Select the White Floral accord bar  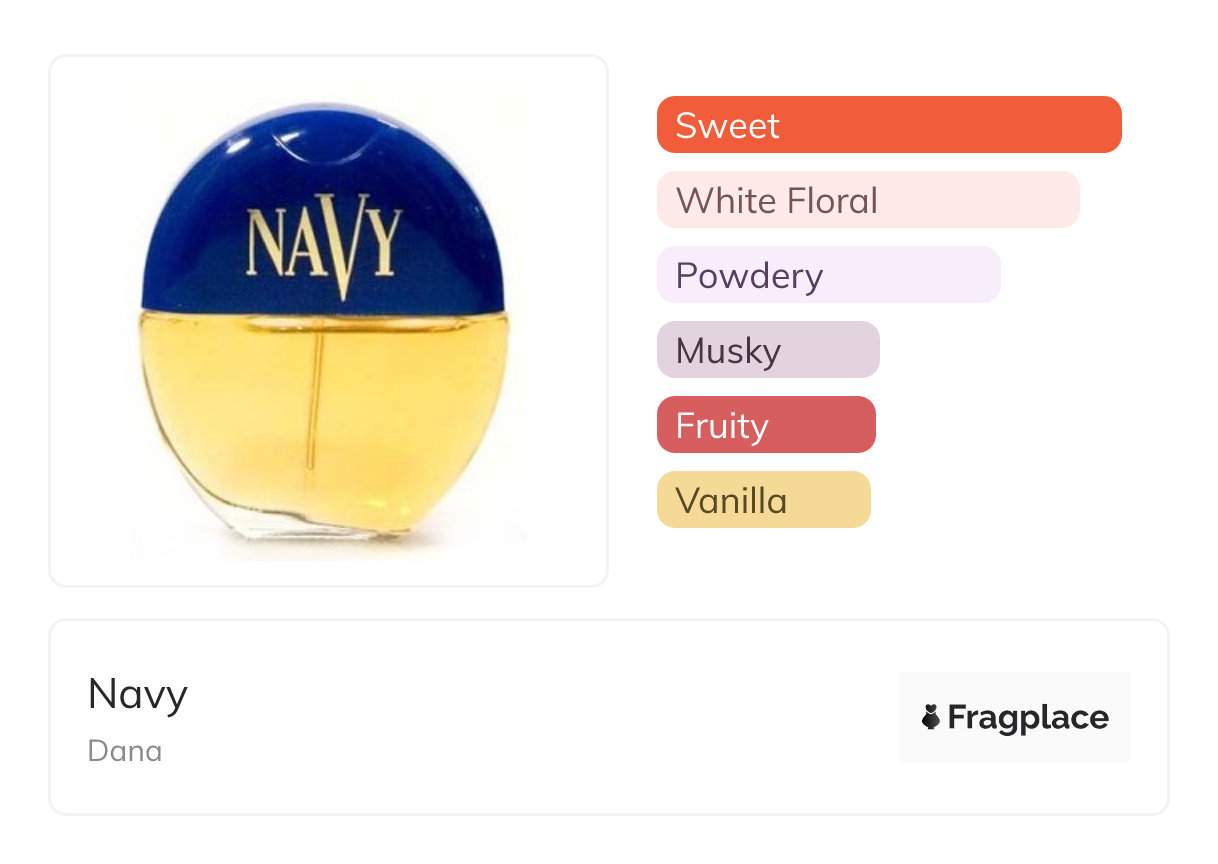point(867,200)
